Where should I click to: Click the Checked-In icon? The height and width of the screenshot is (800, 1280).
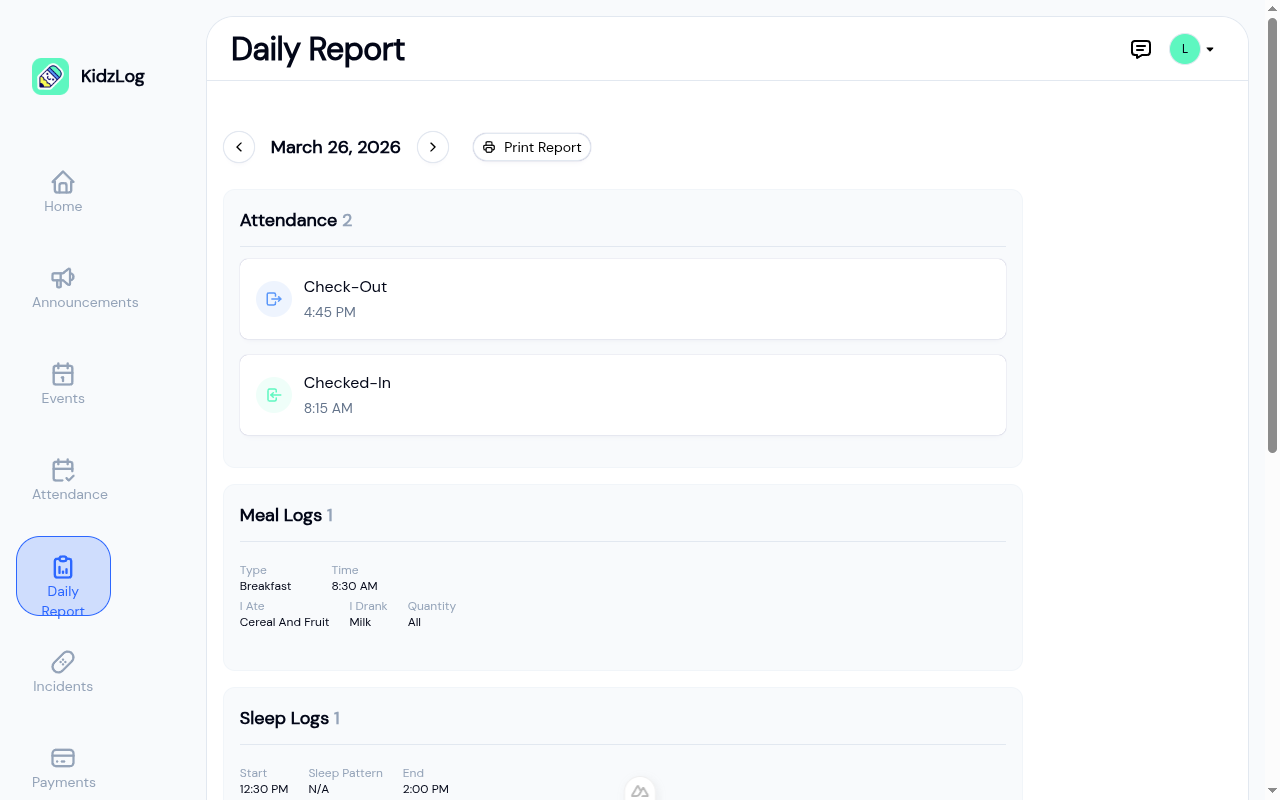pos(274,395)
